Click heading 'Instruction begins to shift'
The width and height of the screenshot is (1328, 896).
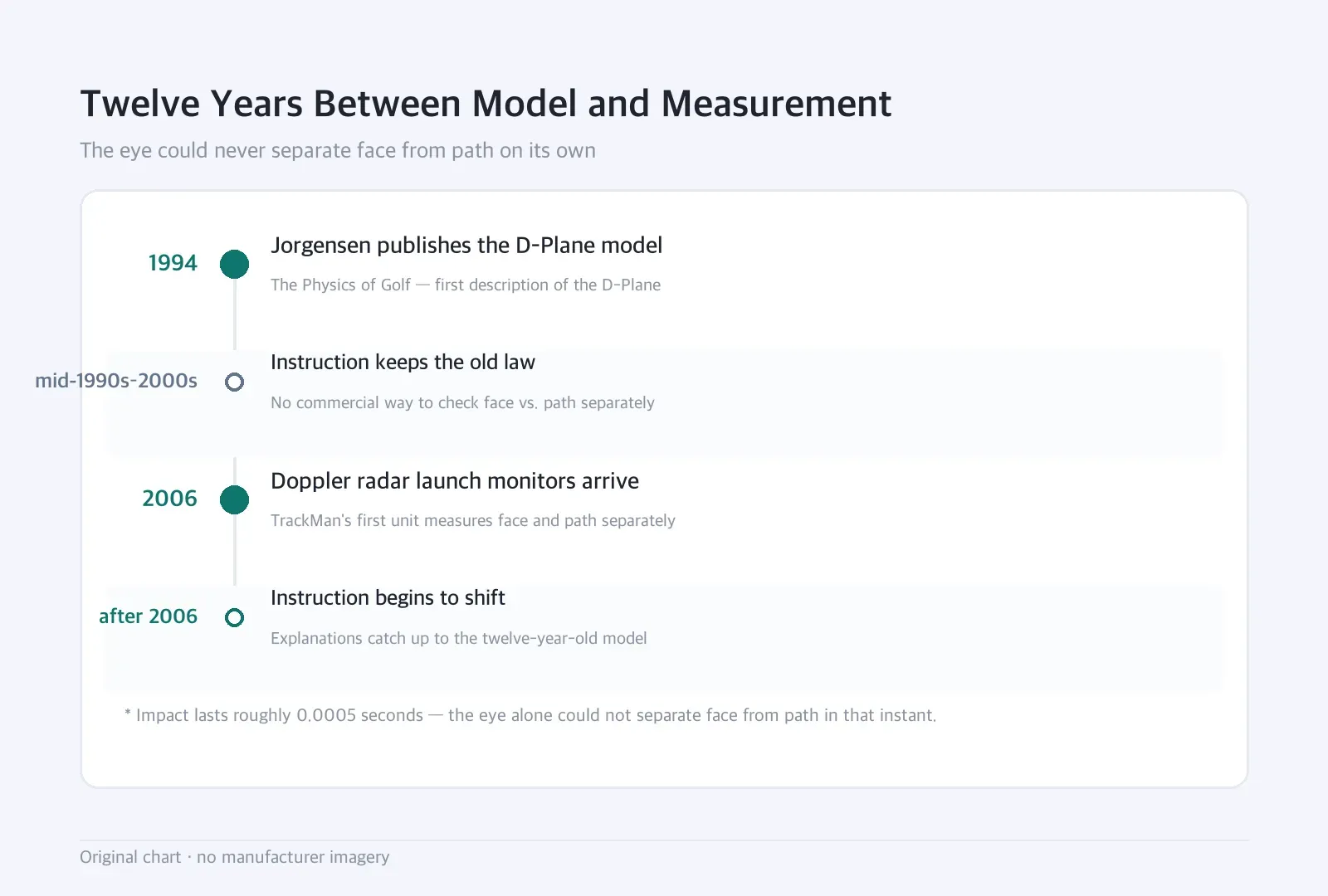[x=388, y=598]
